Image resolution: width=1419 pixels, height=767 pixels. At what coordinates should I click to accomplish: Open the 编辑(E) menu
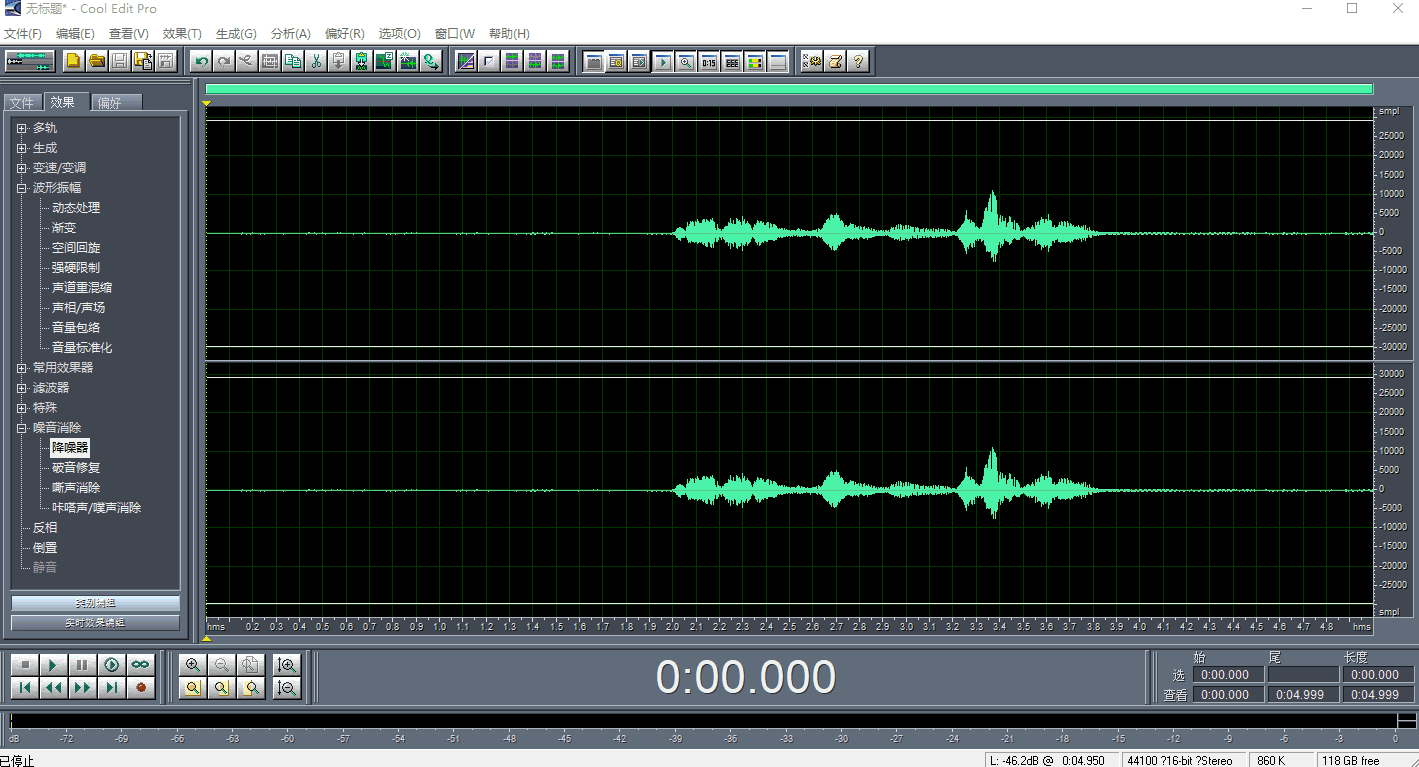click(x=75, y=34)
